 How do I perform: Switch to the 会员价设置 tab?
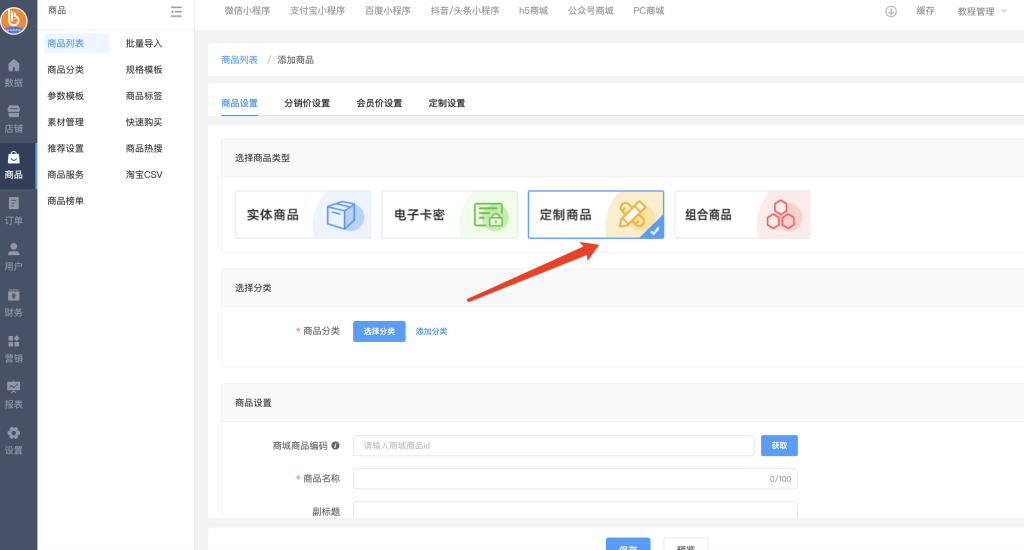coord(379,103)
